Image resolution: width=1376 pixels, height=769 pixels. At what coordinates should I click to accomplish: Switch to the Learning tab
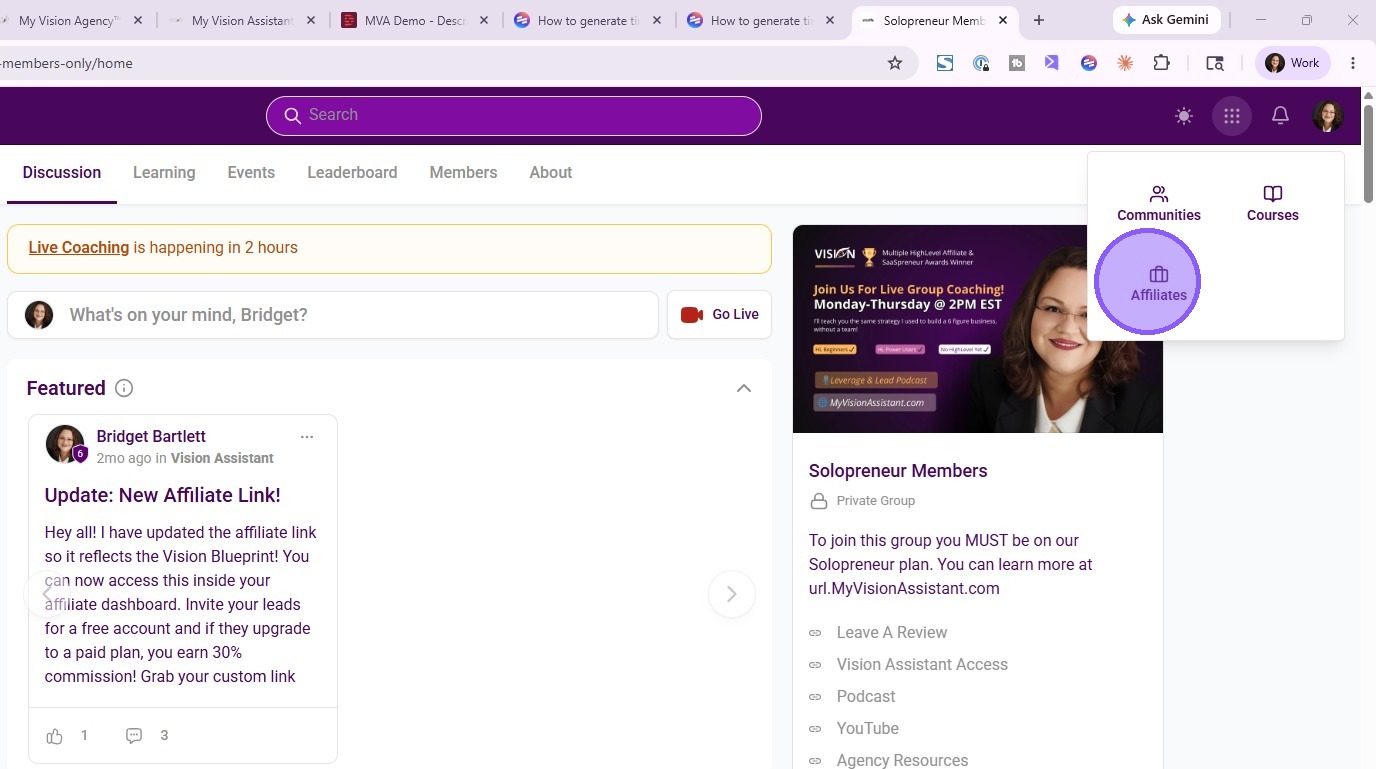point(164,173)
